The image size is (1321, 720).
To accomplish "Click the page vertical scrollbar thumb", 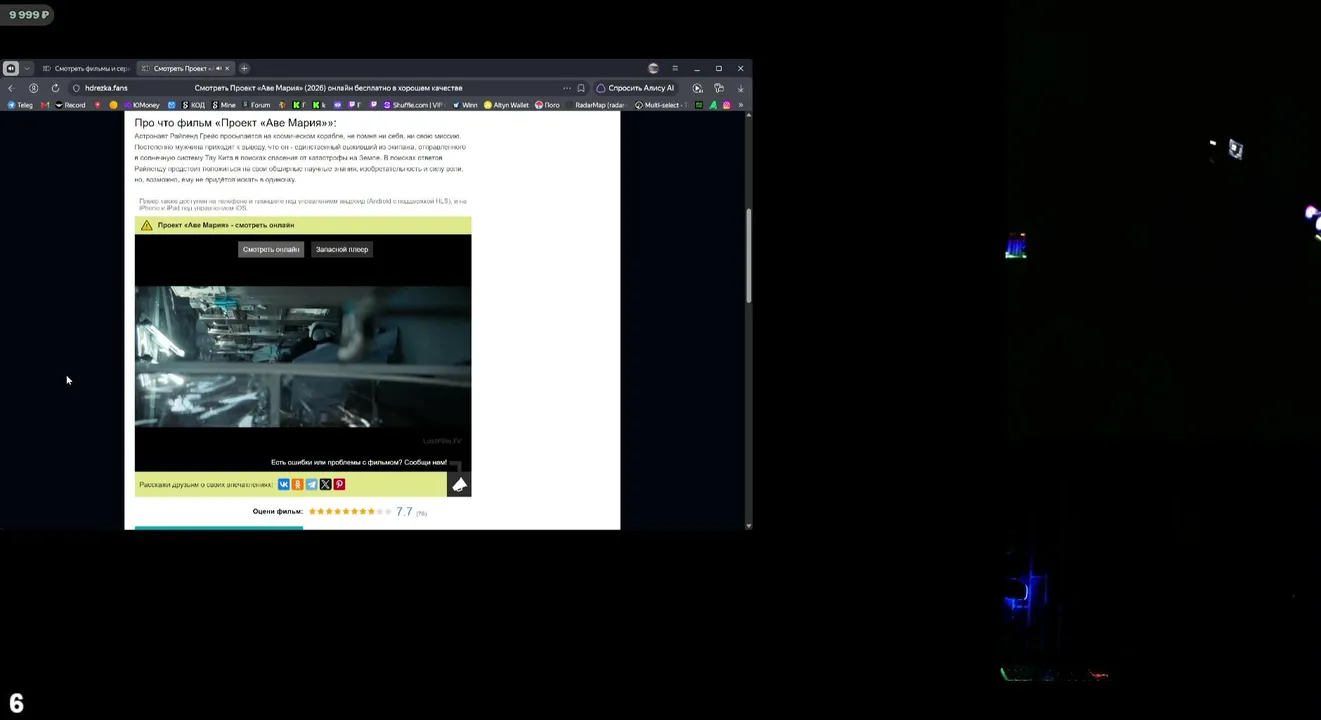I will pyautogui.click(x=748, y=256).
